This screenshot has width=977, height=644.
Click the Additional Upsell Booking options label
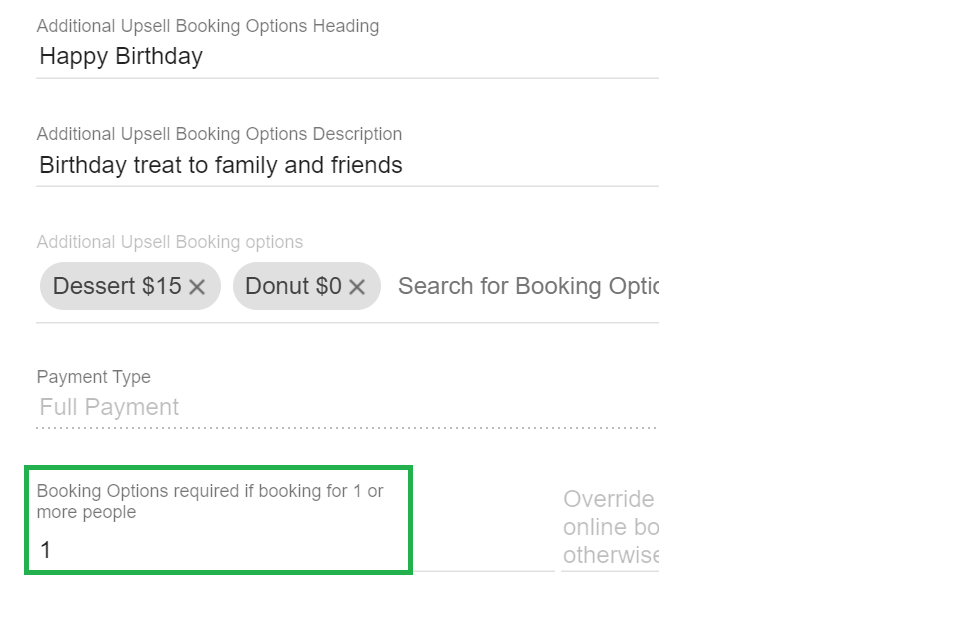pyautogui.click(x=170, y=241)
